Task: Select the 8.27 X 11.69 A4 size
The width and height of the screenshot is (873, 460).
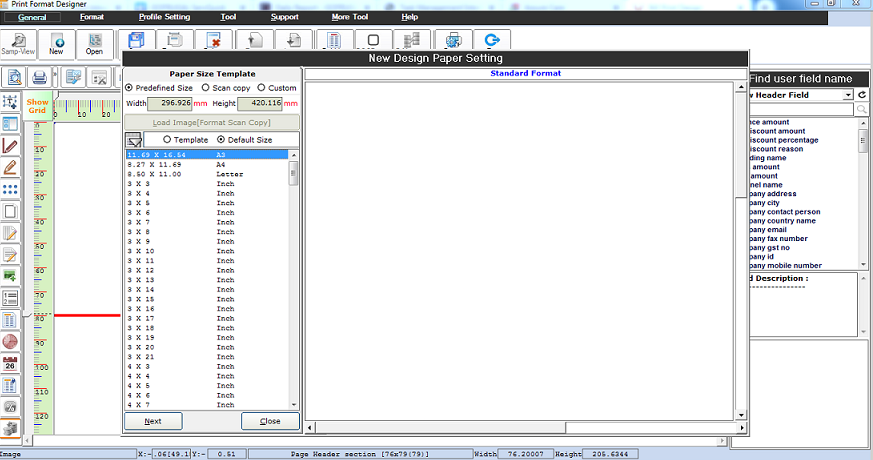Action: tap(207, 165)
